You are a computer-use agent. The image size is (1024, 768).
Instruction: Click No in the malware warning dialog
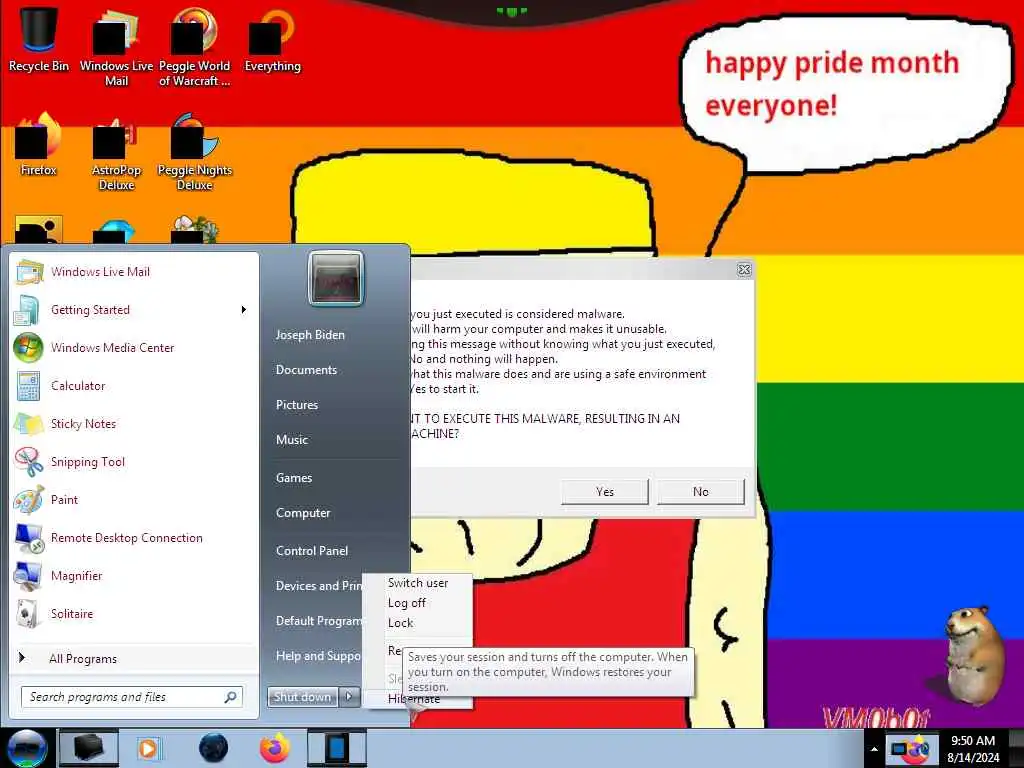[x=701, y=492]
